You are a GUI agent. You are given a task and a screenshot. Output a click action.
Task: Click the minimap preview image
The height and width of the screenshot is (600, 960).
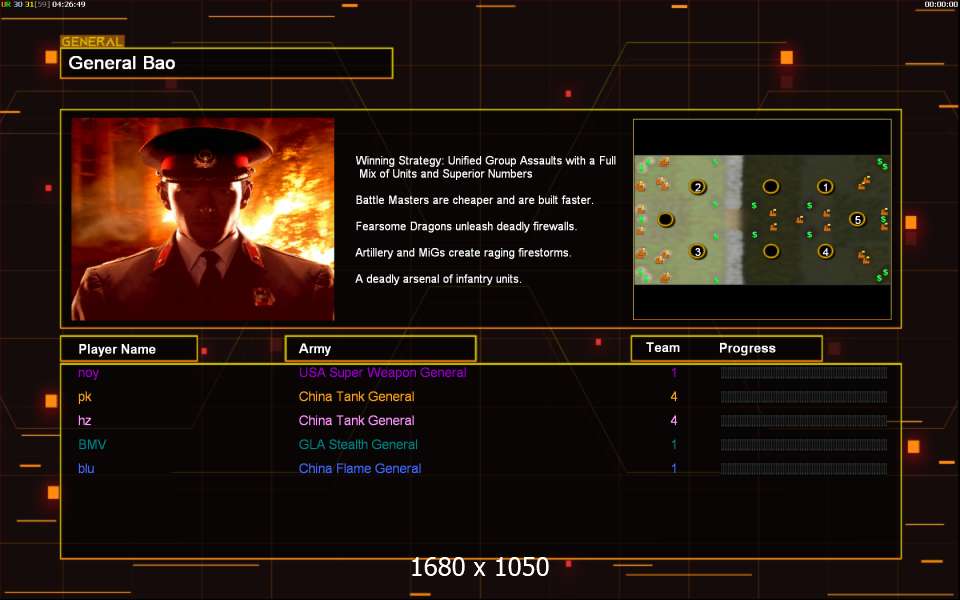coord(762,219)
